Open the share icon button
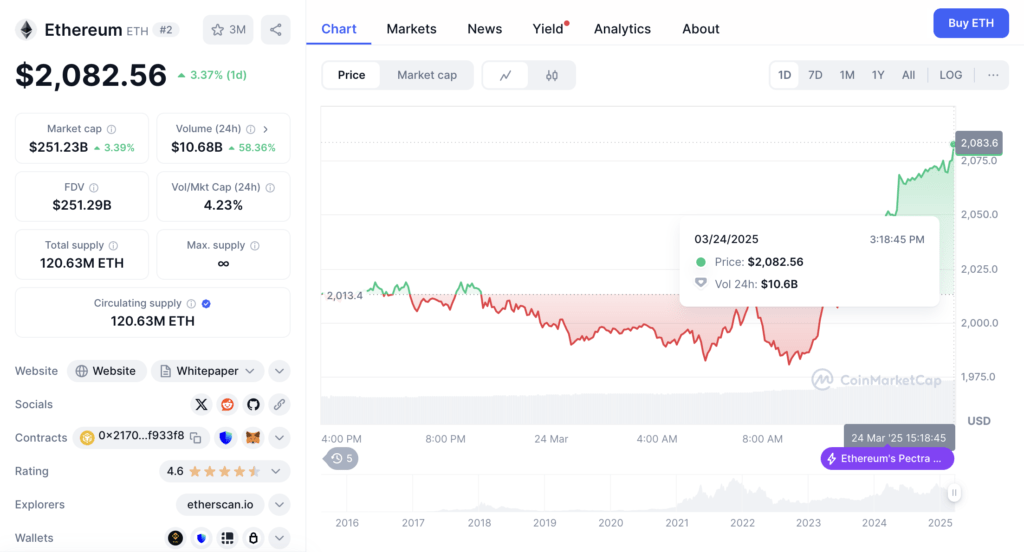 pos(276,29)
